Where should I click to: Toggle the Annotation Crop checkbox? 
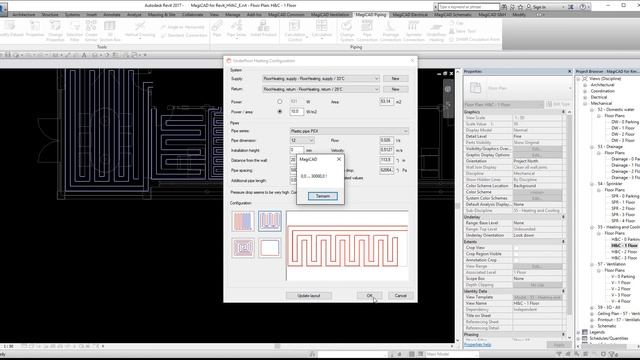(516, 260)
